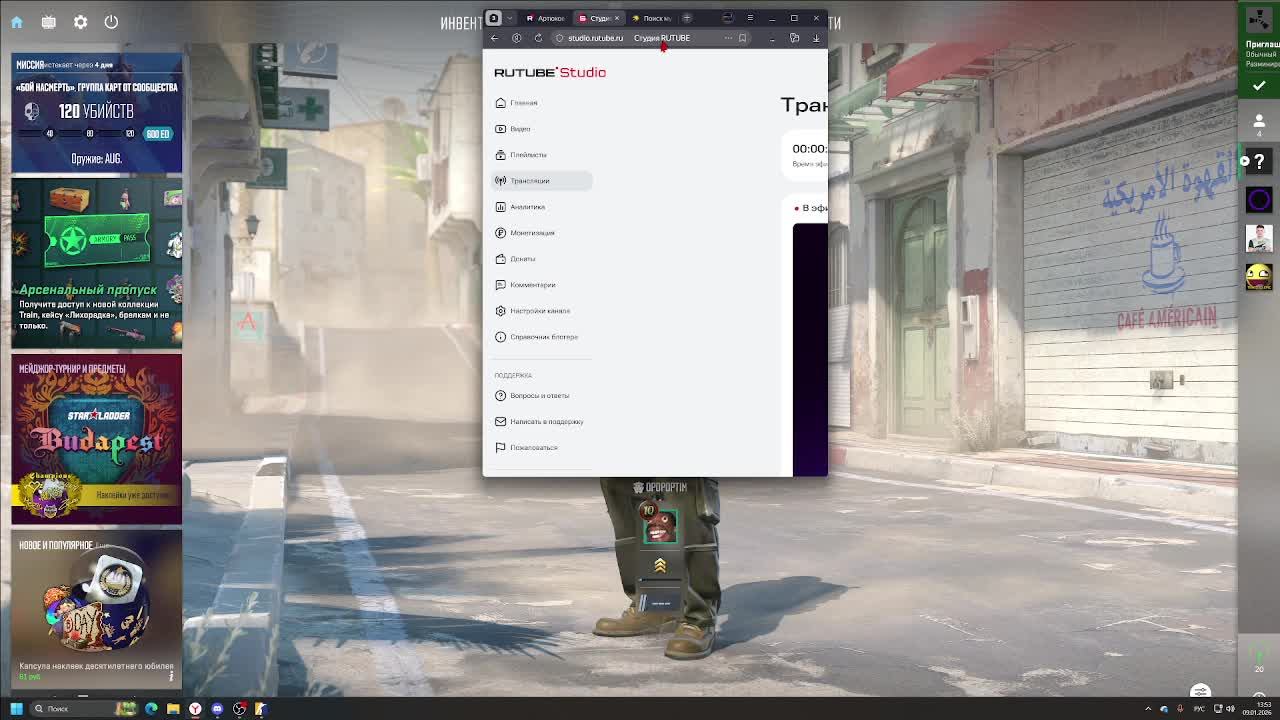Switch to the Артюков browser tab
Viewport: 1280px width, 720px height.
tap(546, 18)
